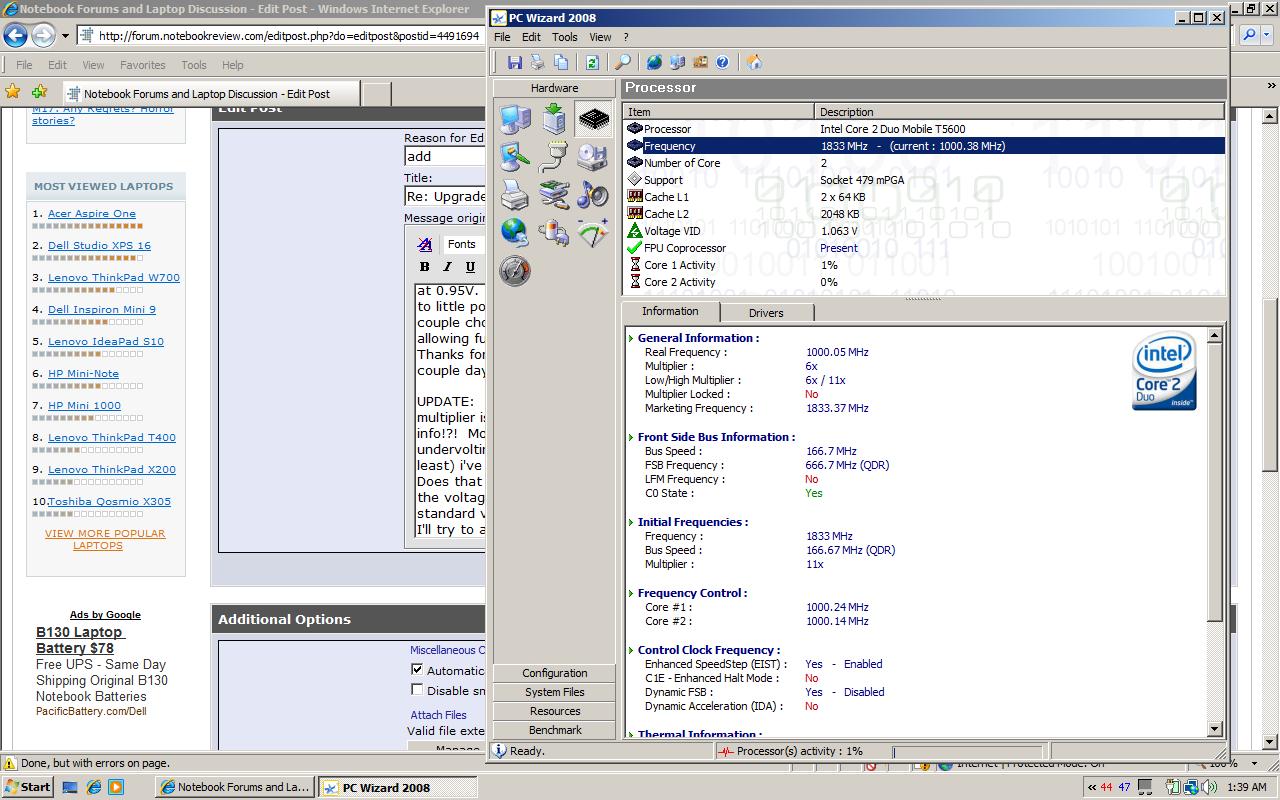Click the Start button in taskbar
This screenshot has width=1280, height=800.
tap(27, 787)
